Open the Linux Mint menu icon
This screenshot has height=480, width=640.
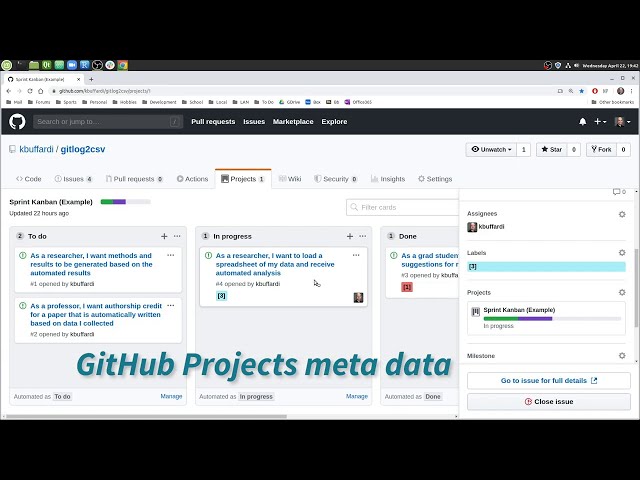coord(7,65)
